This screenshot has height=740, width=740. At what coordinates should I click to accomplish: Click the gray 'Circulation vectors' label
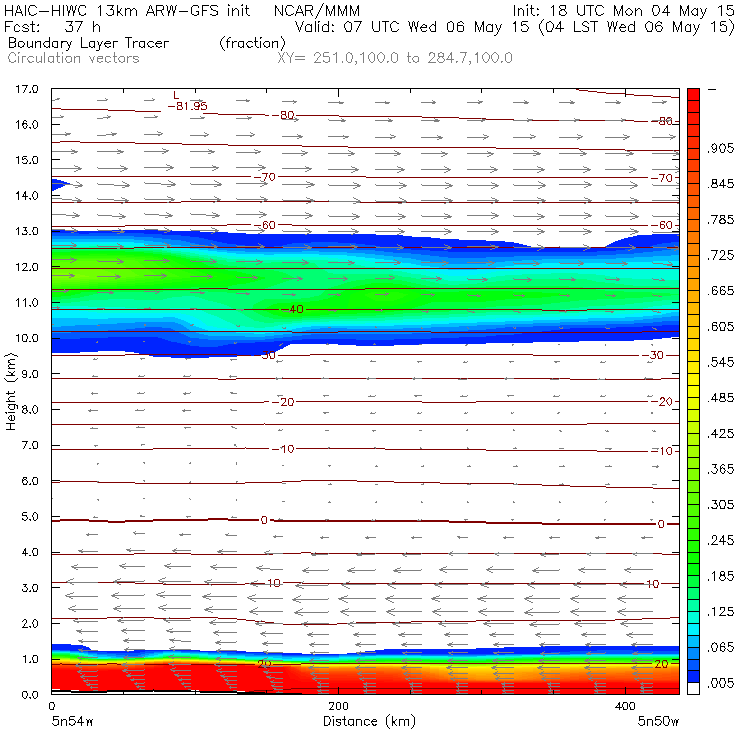pyautogui.click(x=73, y=58)
